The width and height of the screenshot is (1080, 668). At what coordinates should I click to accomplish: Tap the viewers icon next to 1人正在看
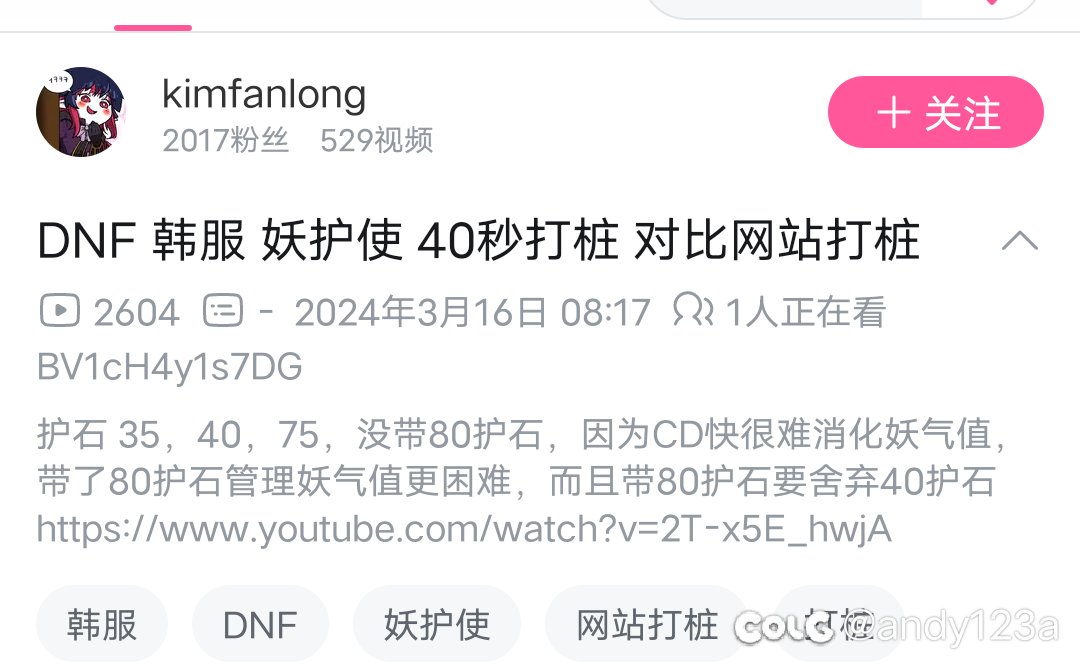(x=693, y=310)
